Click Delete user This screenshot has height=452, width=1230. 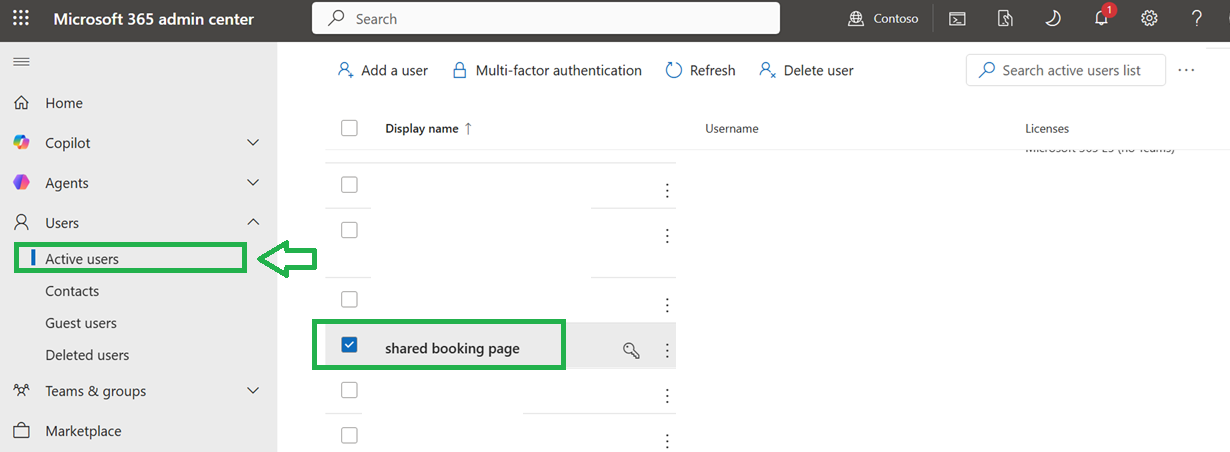coord(806,70)
